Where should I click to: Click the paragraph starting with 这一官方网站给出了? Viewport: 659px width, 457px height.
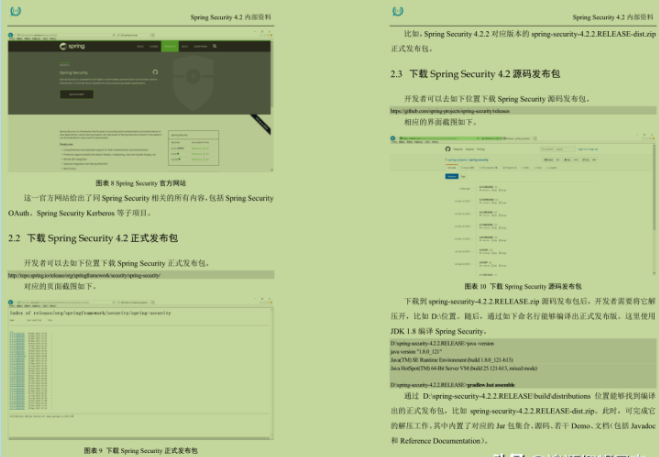click(141, 206)
